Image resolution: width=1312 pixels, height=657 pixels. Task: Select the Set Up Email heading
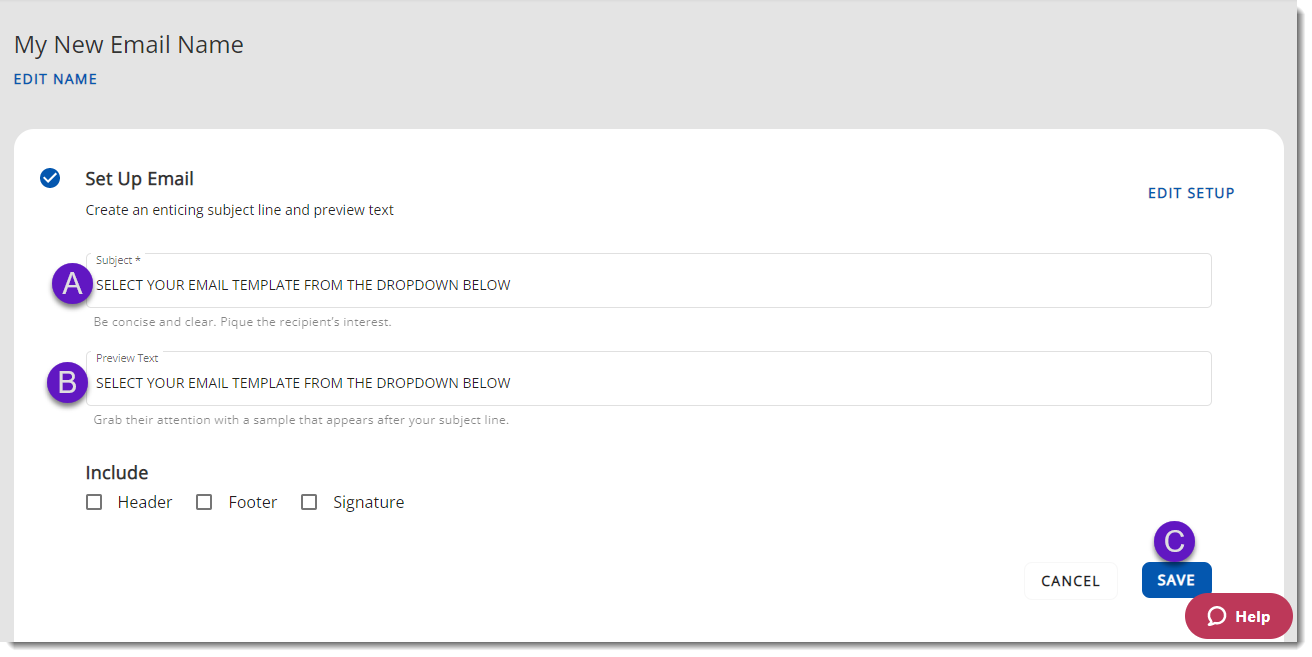pos(139,179)
